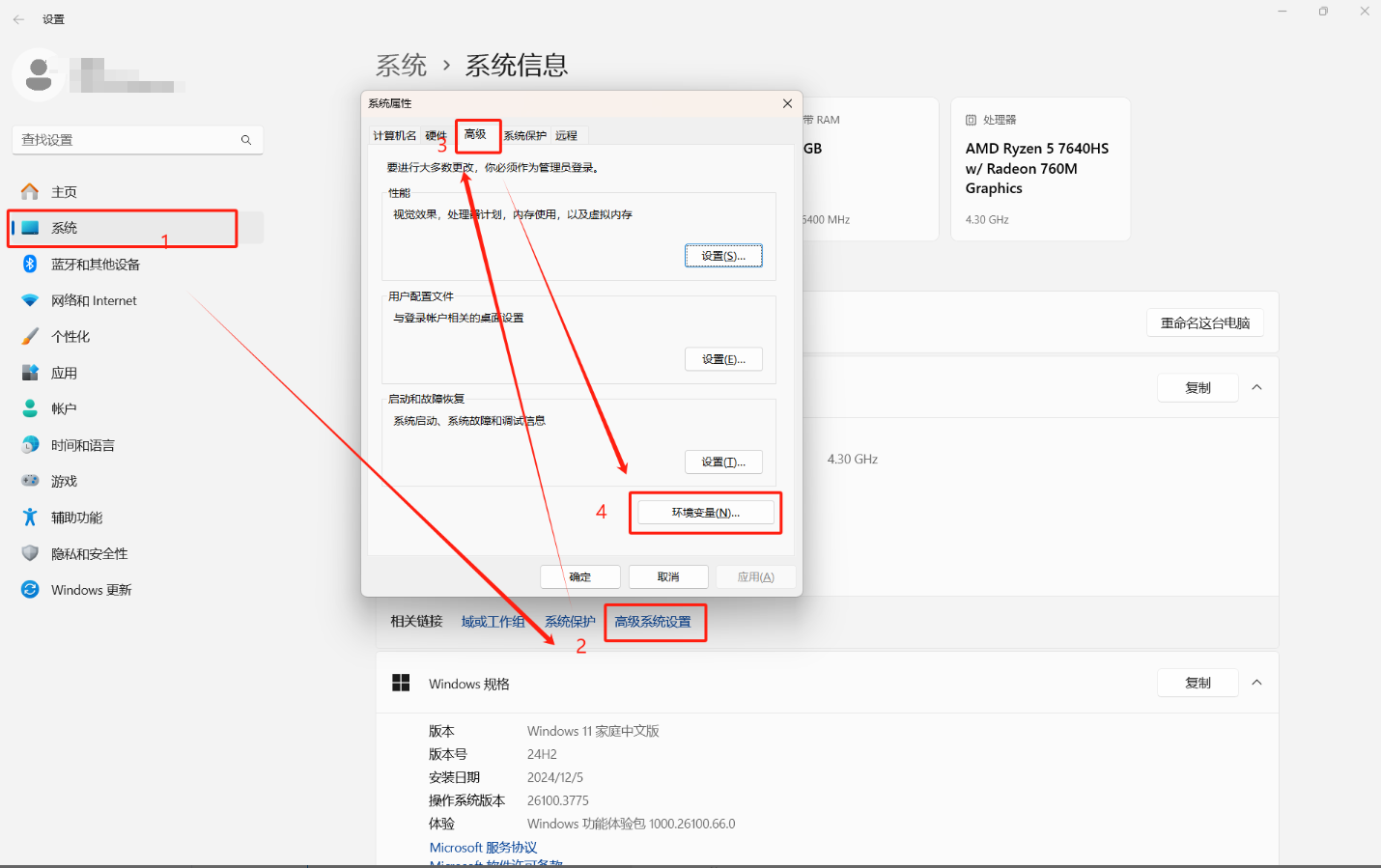Select the 主页 home icon
The height and width of the screenshot is (868, 1381).
click(x=30, y=191)
